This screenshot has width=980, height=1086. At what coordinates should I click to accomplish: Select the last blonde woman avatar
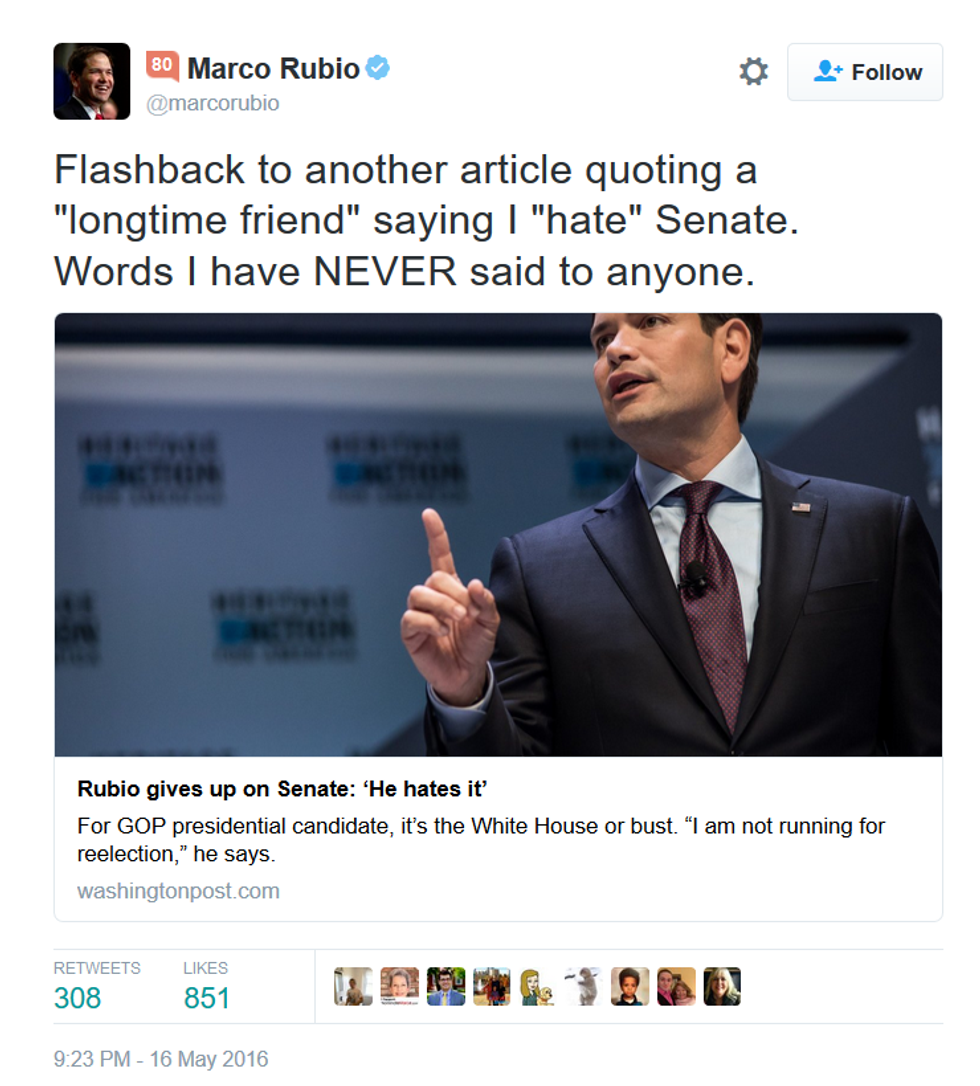(x=722, y=986)
